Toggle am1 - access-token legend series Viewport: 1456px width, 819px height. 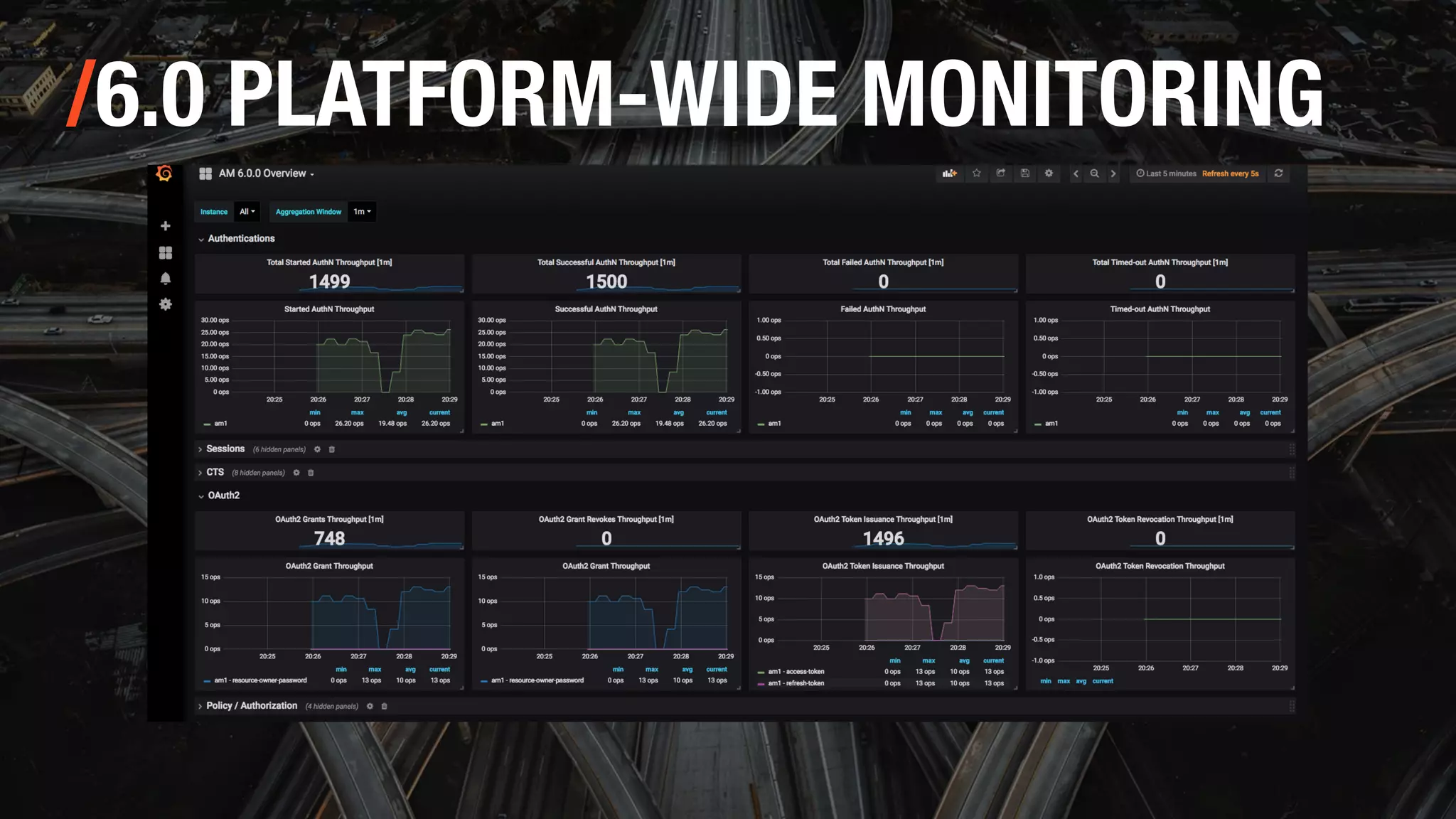(796, 672)
